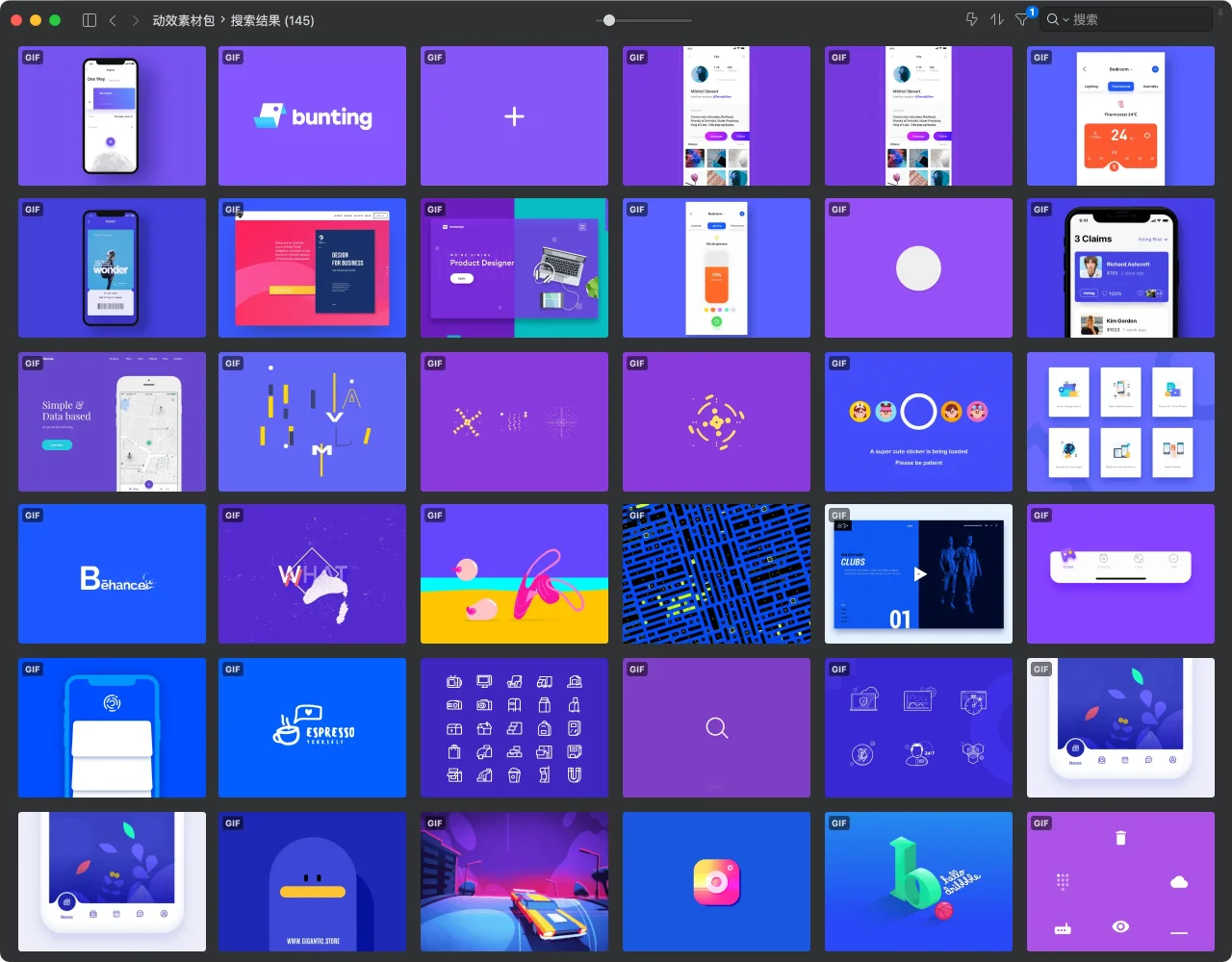Adjust the thumbnail size slider
Viewport: 1232px width, 962px height.
609,20
